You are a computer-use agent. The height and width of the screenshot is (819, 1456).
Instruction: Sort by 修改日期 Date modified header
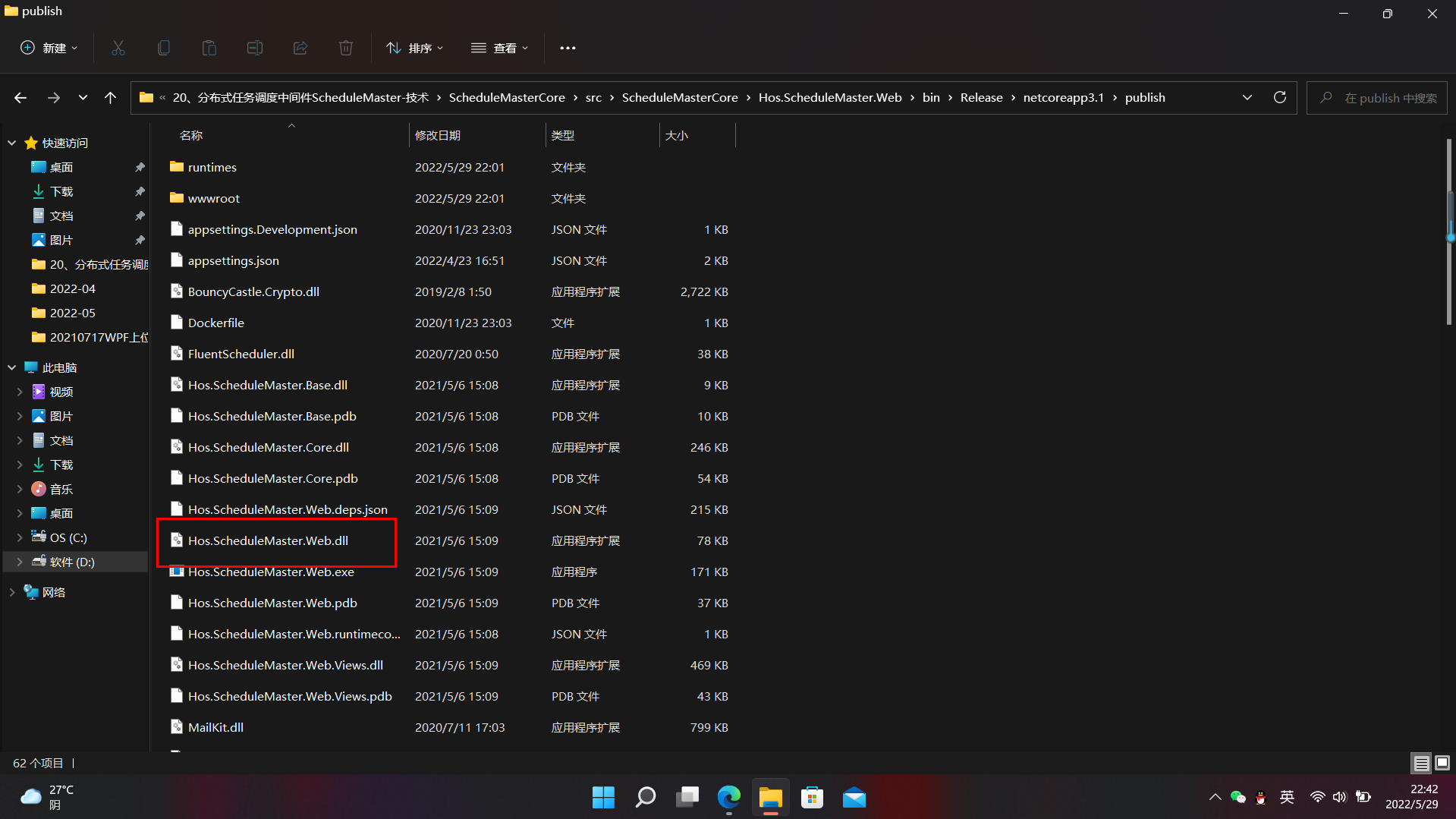pyautogui.click(x=477, y=135)
